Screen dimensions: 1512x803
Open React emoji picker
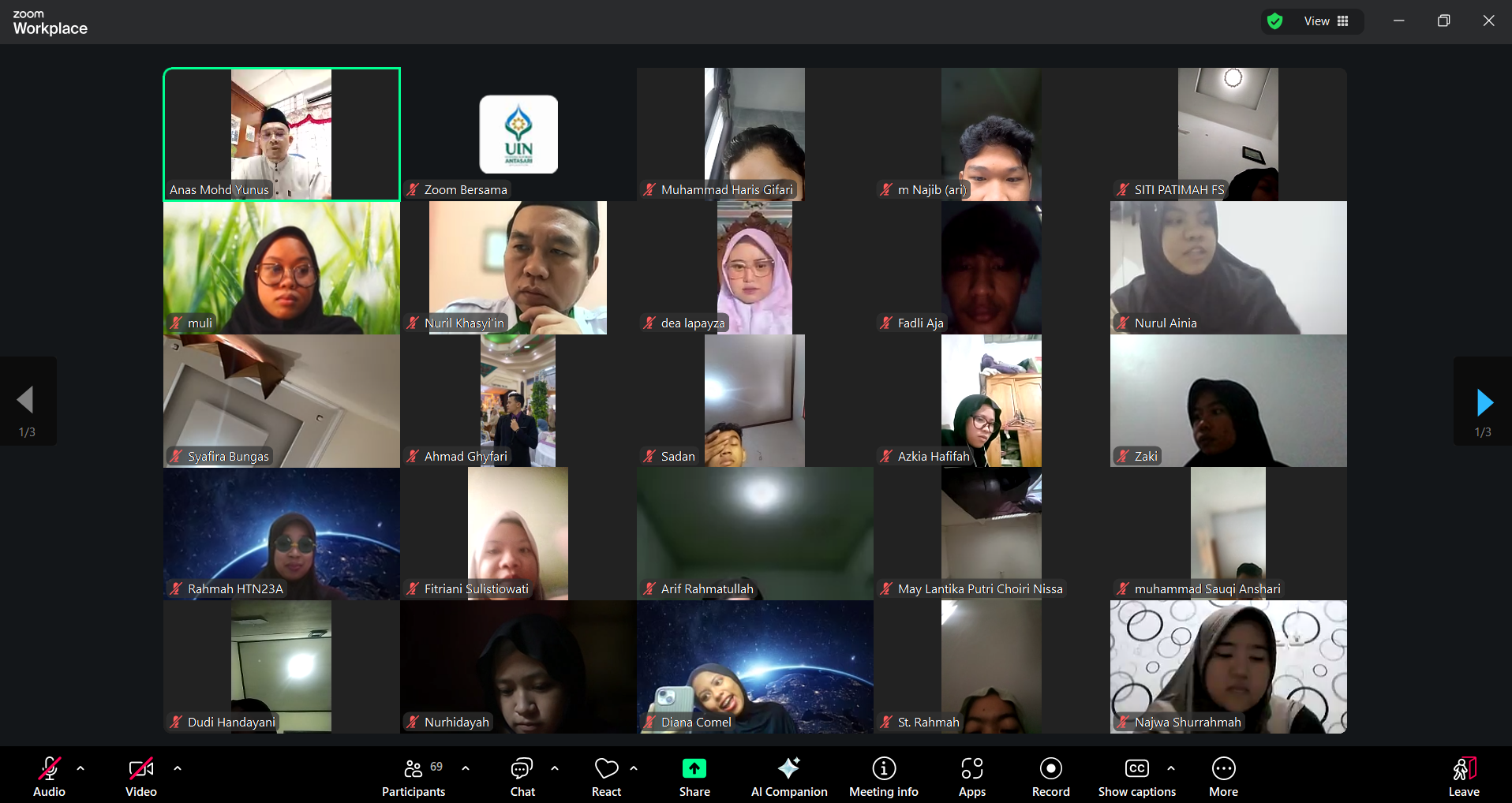(x=606, y=777)
